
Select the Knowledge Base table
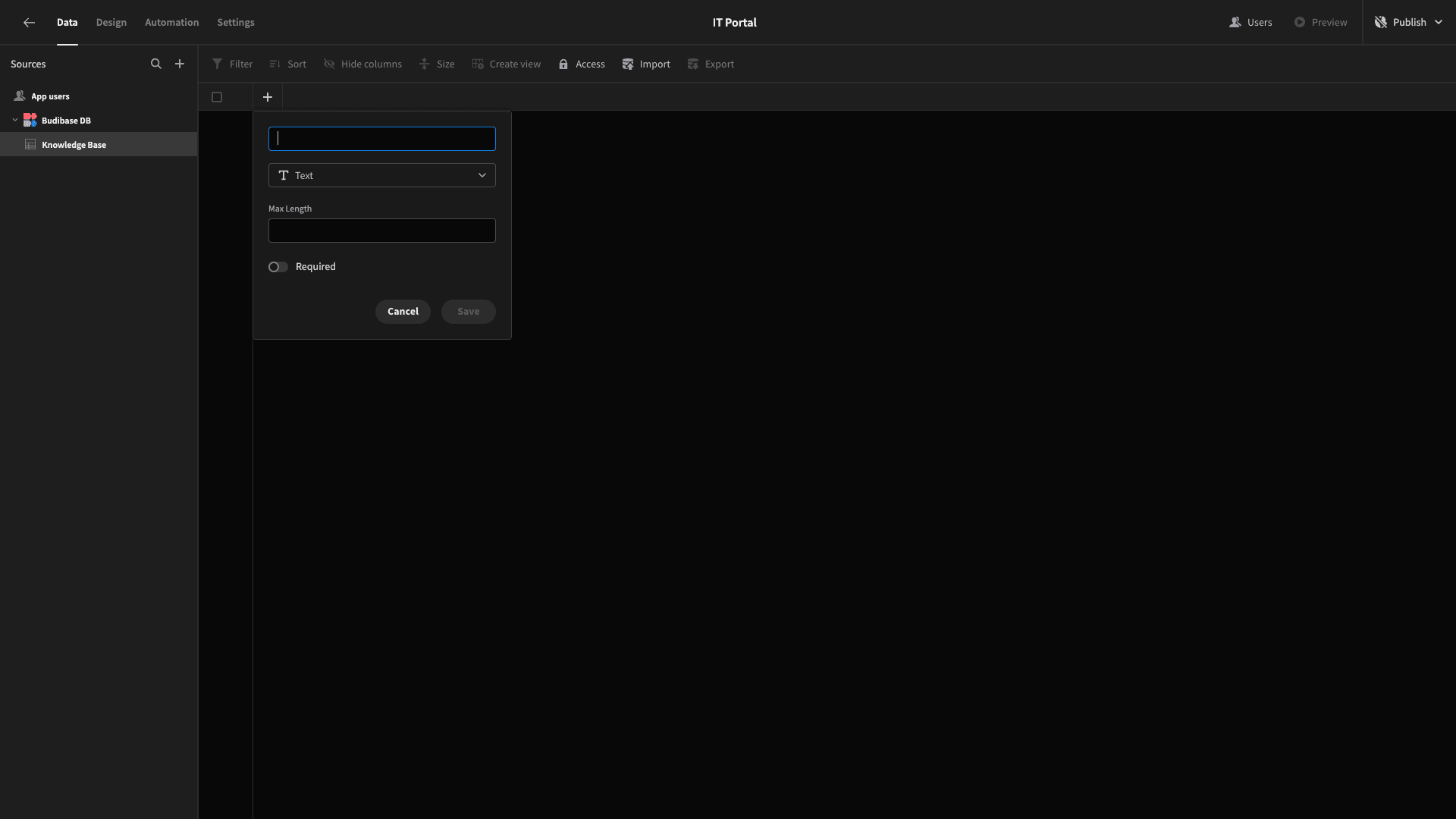pos(99,145)
